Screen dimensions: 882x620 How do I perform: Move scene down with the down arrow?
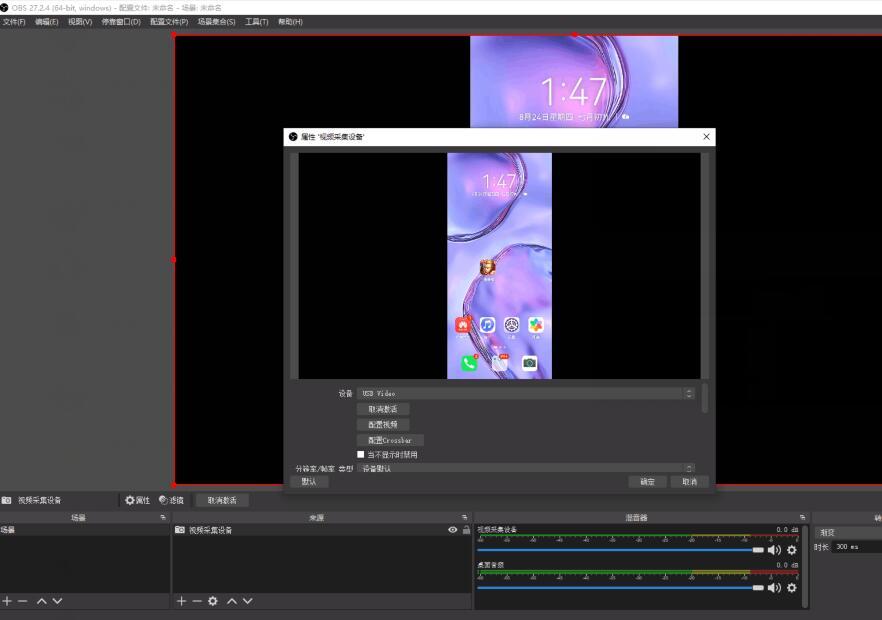click(x=57, y=601)
